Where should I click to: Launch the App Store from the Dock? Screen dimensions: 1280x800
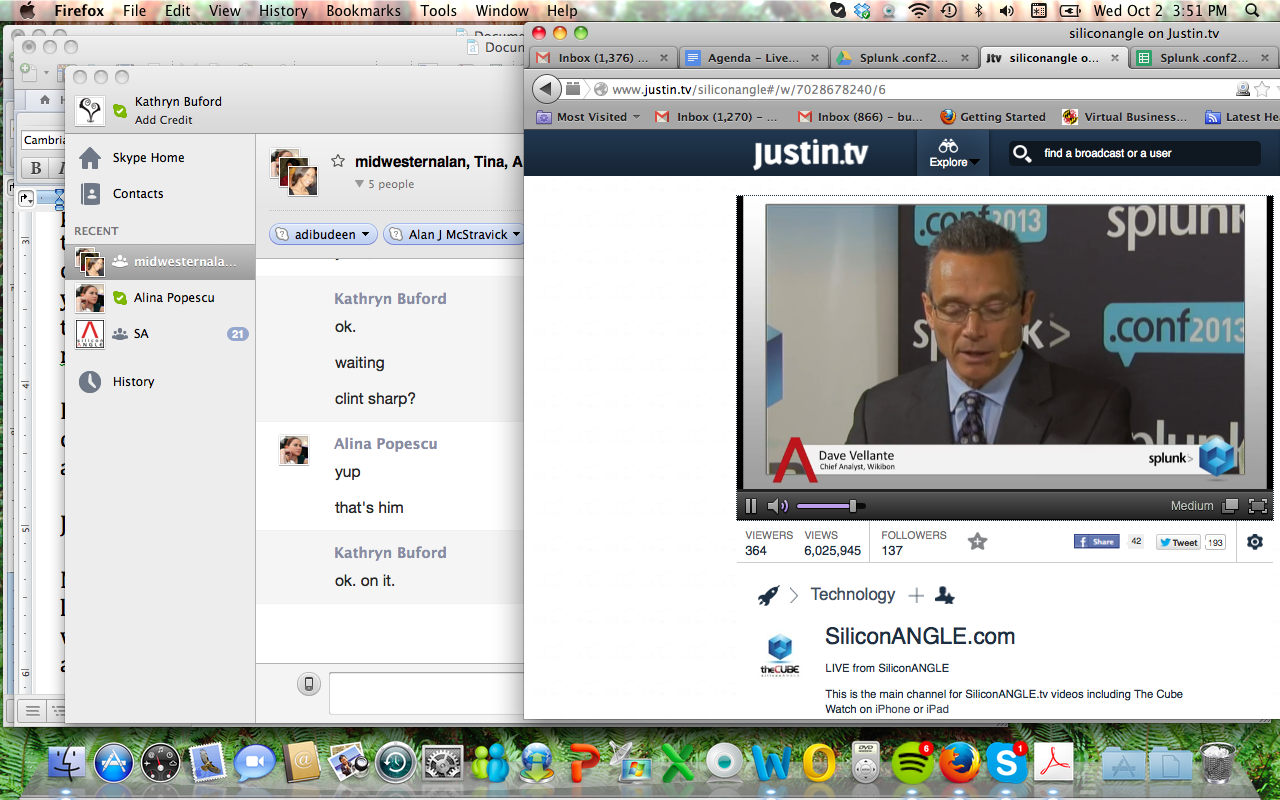click(x=114, y=763)
